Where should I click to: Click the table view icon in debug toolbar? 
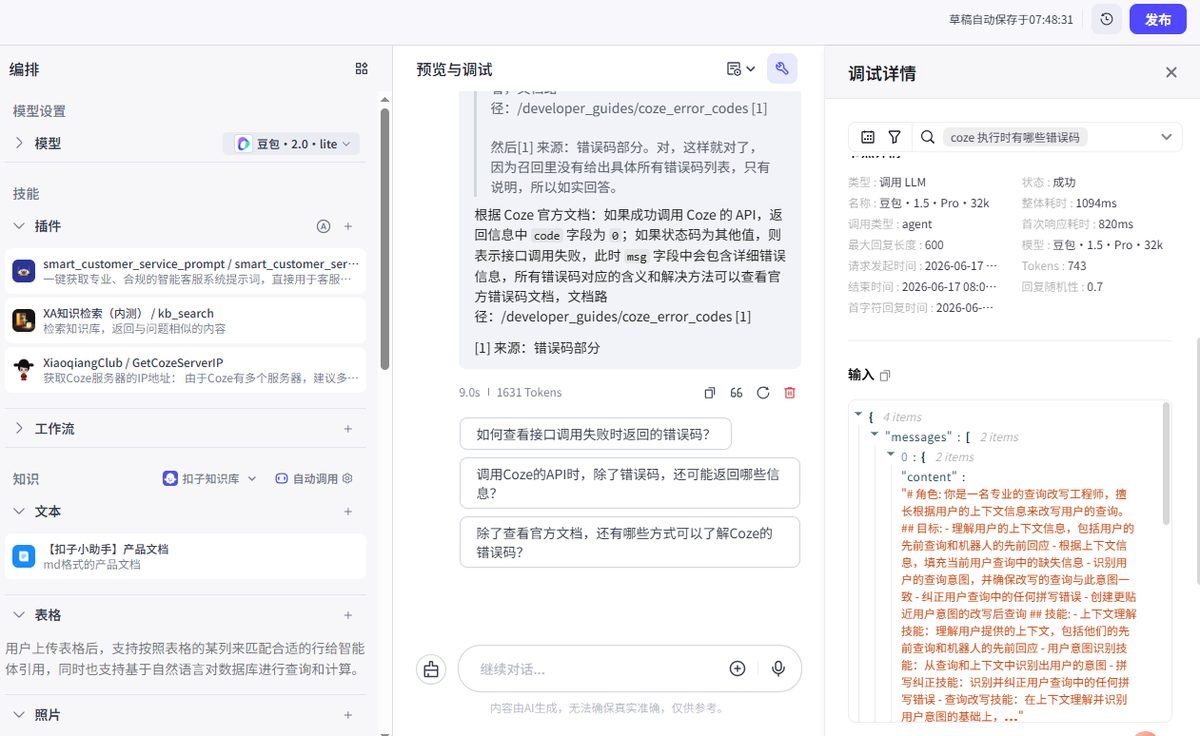(868, 137)
